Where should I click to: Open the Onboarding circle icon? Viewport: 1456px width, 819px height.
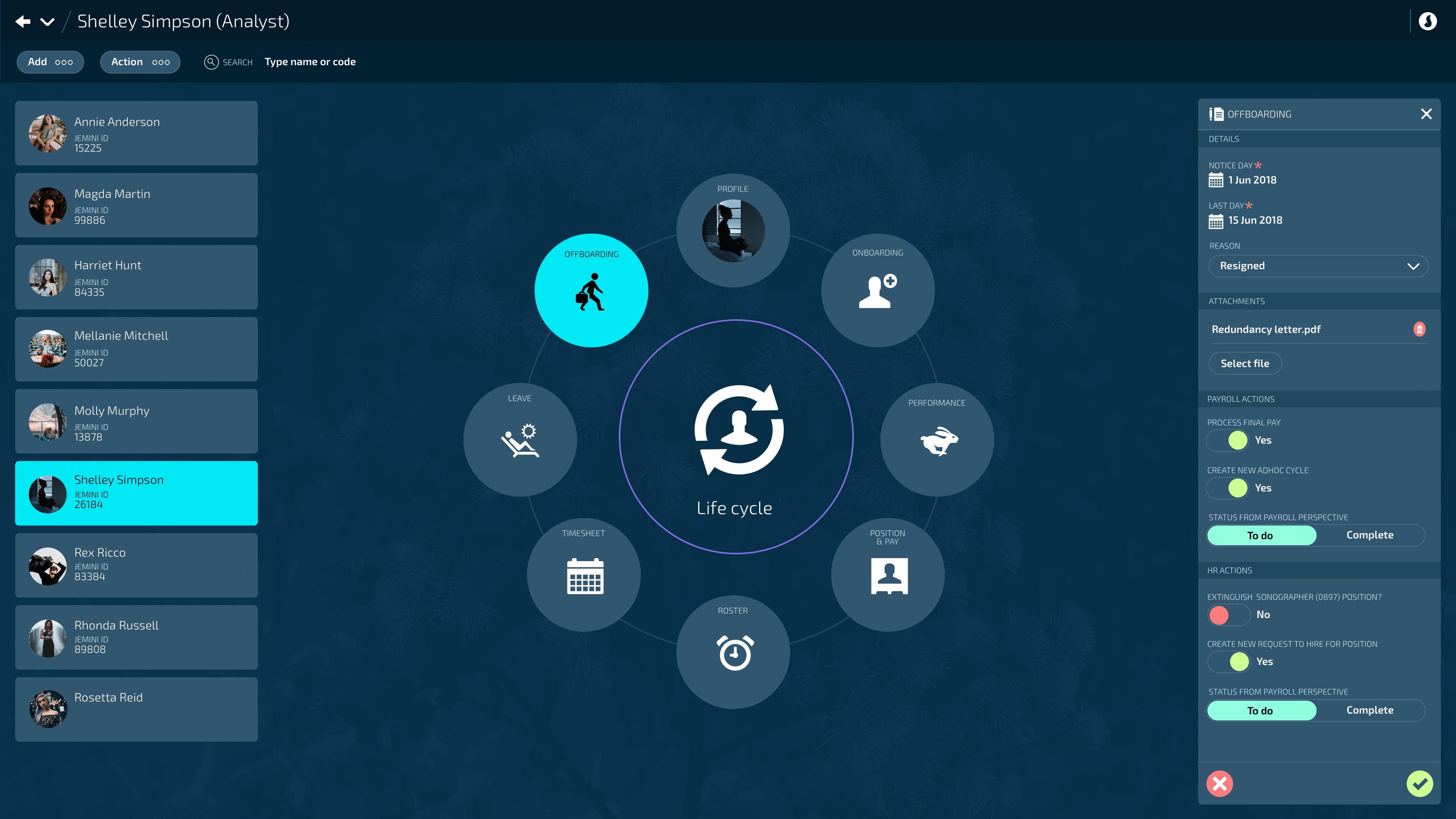[877, 290]
